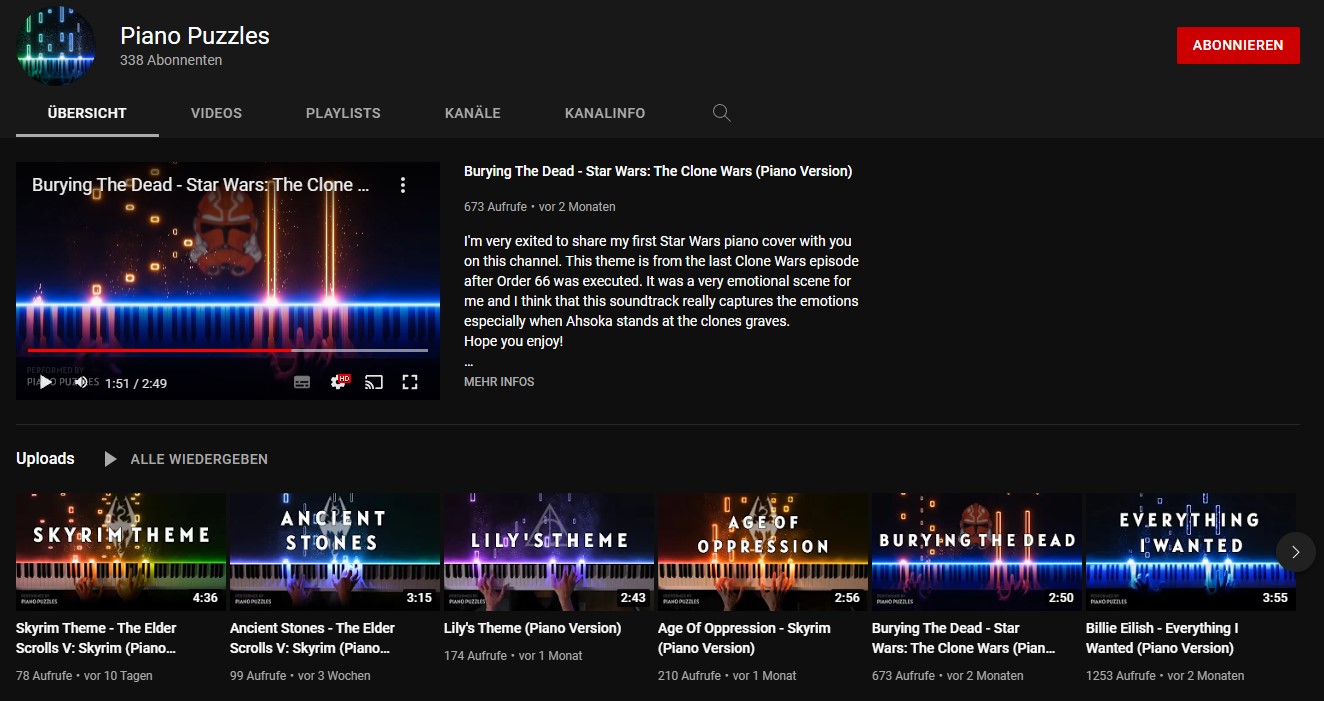Click the Ancient Stones - The Elder Scrolls title

(312, 638)
